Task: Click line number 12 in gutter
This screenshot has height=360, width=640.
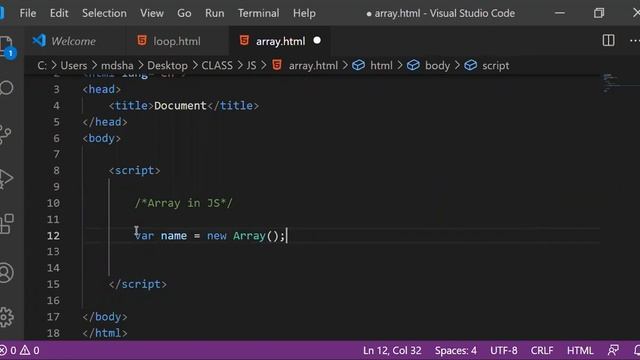Action: 53,236
